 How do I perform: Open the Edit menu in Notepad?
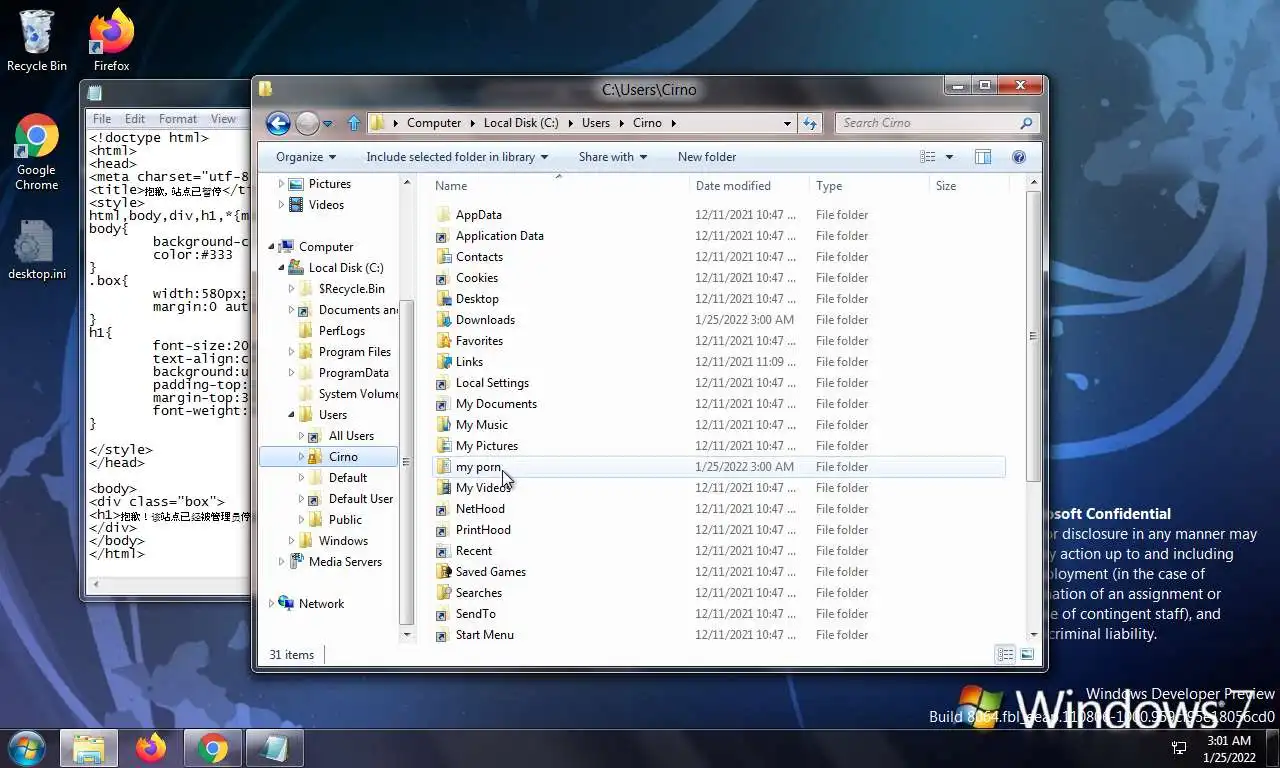point(135,119)
